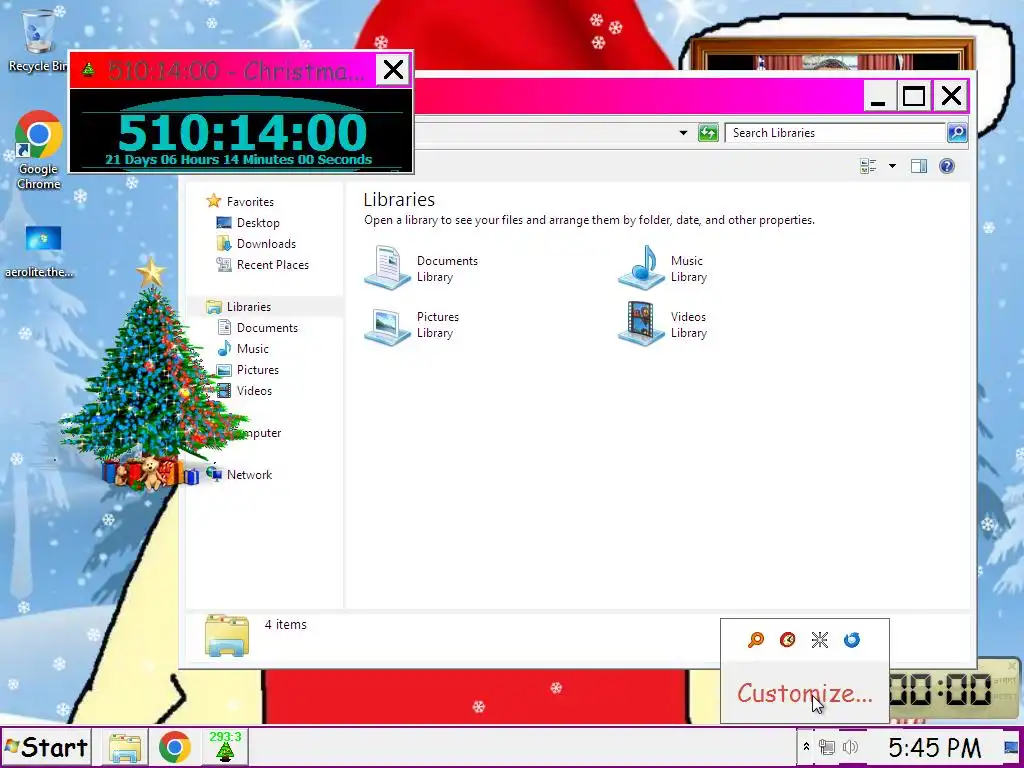
Task: Click the volume speaker tray icon
Action: pos(850,747)
